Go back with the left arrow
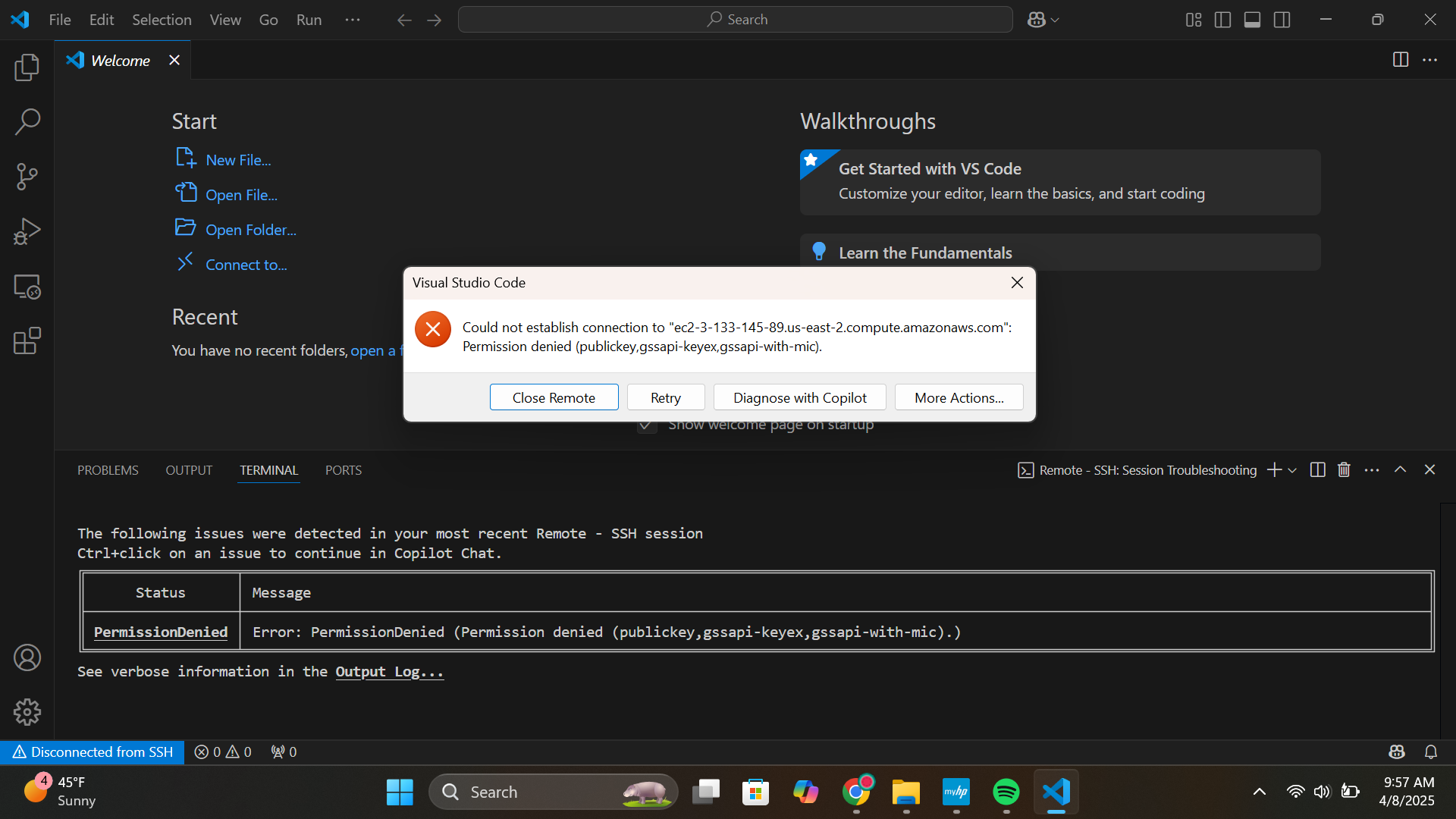The height and width of the screenshot is (819, 1456). (x=404, y=20)
